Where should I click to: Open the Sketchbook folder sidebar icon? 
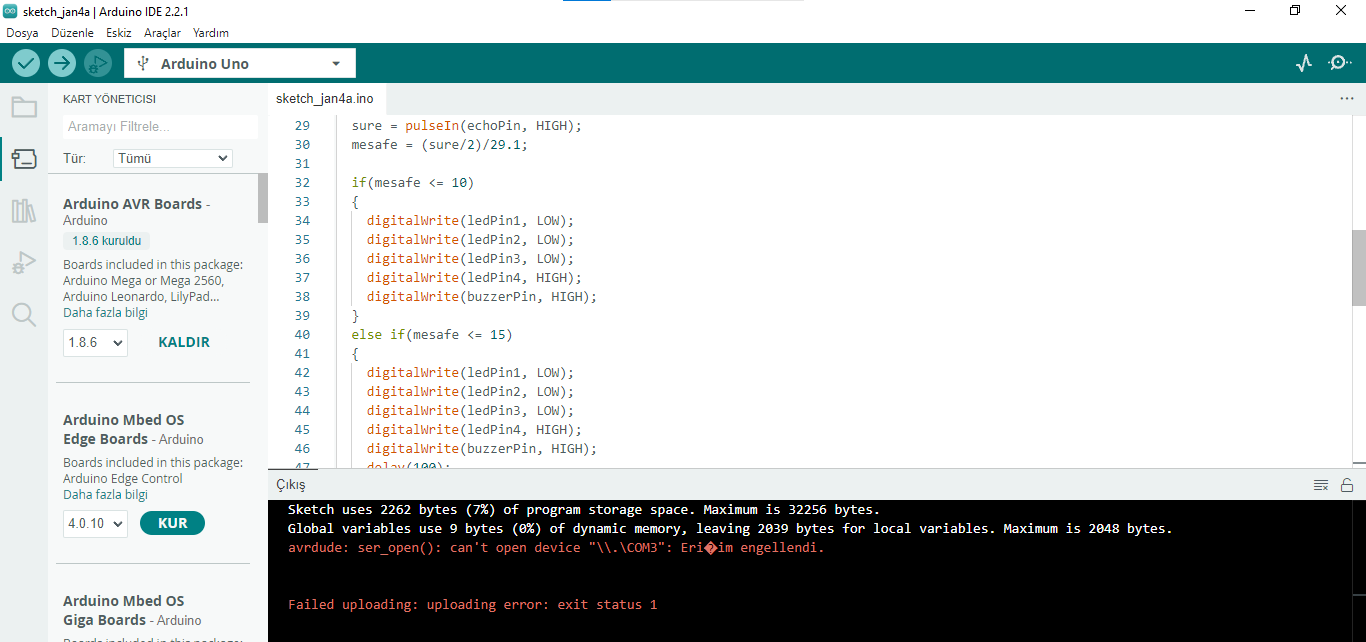[24, 107]
